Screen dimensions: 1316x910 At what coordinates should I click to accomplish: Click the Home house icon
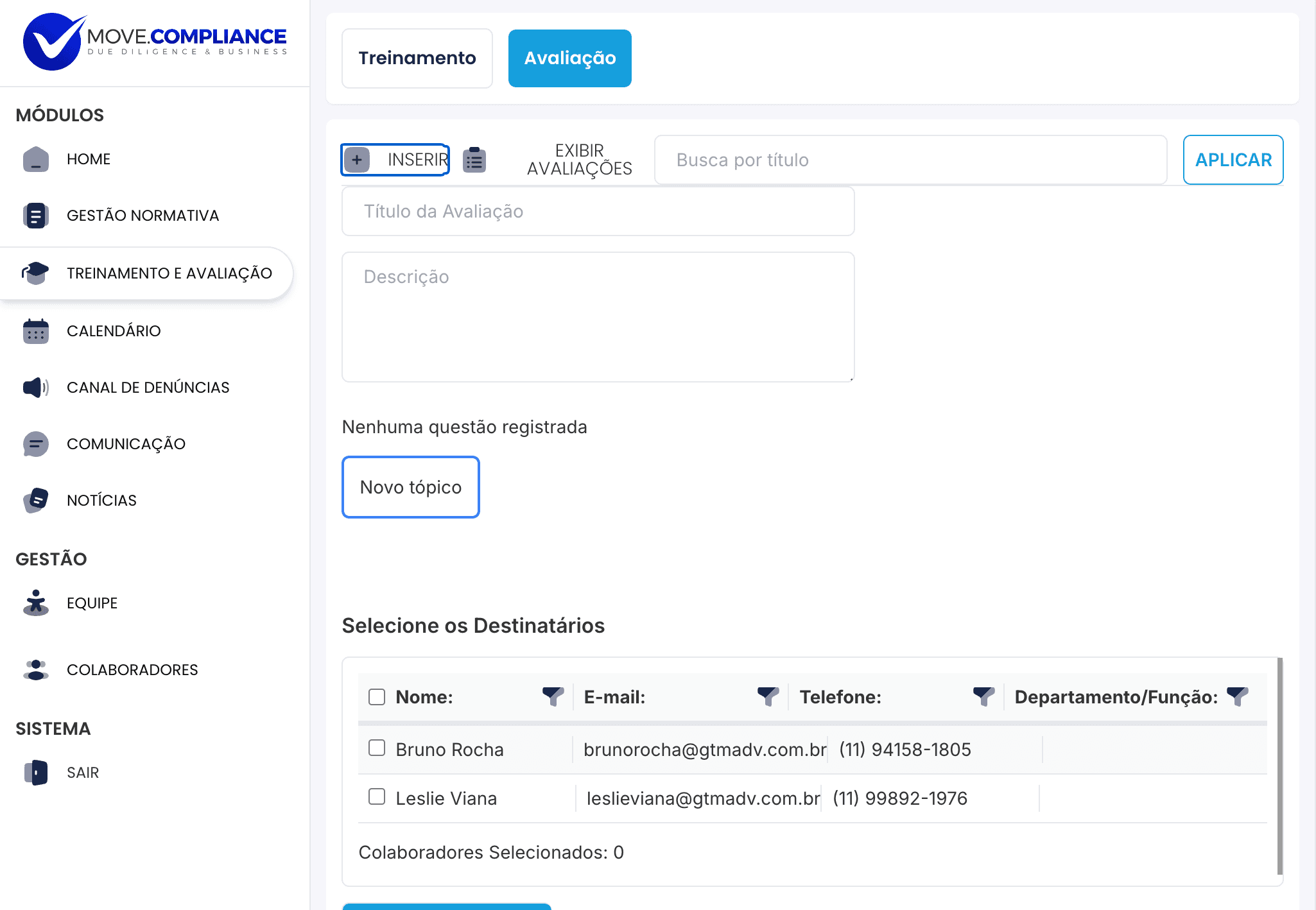[x=36, y=159]
